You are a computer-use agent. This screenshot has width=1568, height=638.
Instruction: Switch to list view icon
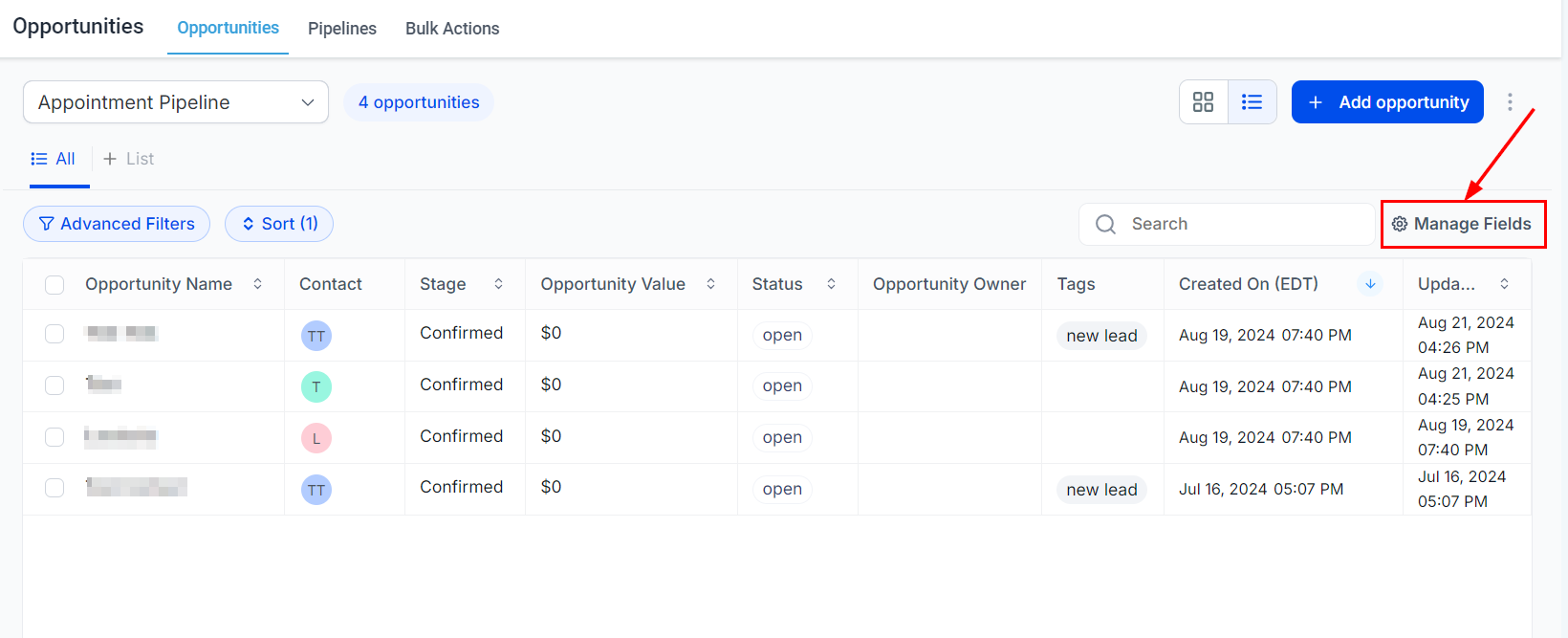click(1252, 101)
